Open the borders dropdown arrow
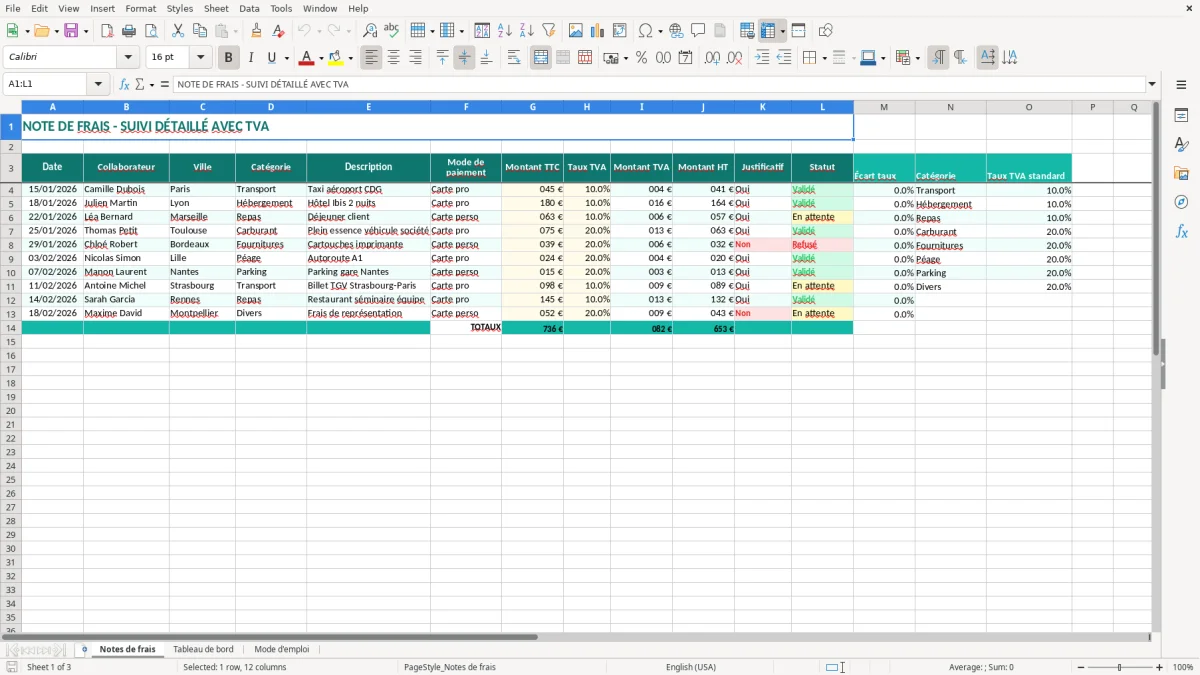 (x=824, y=58)
